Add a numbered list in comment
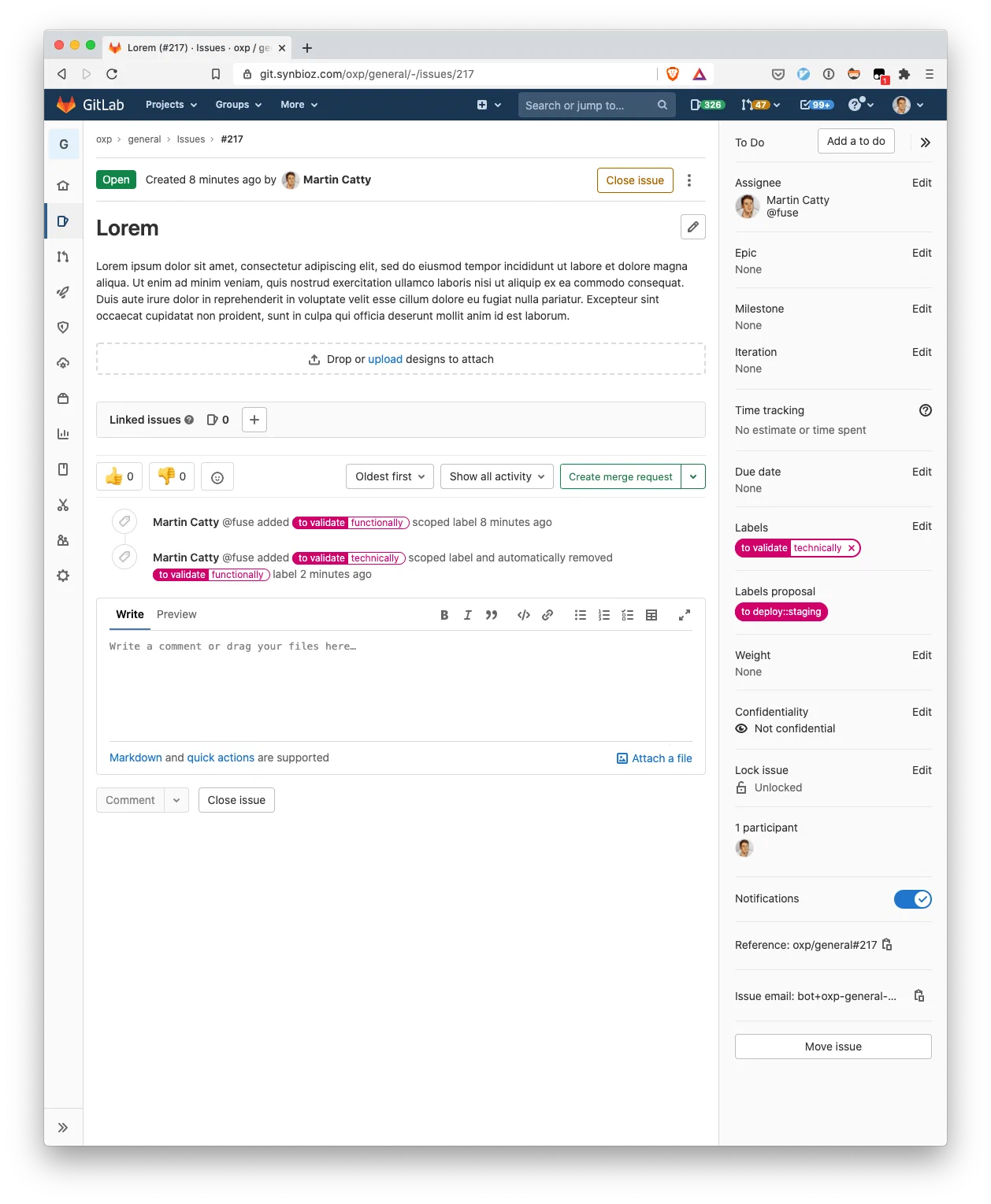The width and height of the screenshot is (991, 1204). pos(604,615)
